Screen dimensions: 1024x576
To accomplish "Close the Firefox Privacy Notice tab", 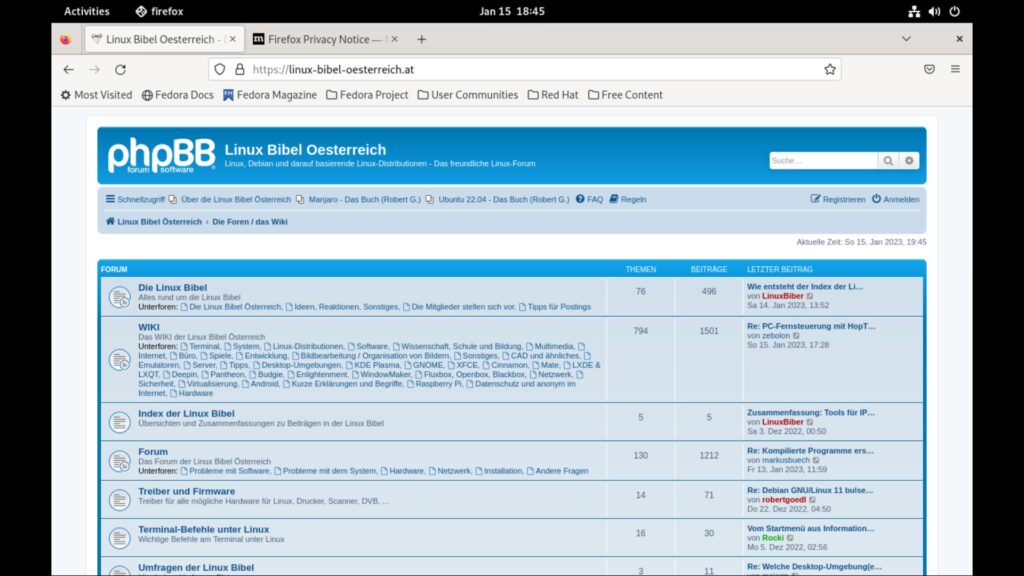I will 394,39.
